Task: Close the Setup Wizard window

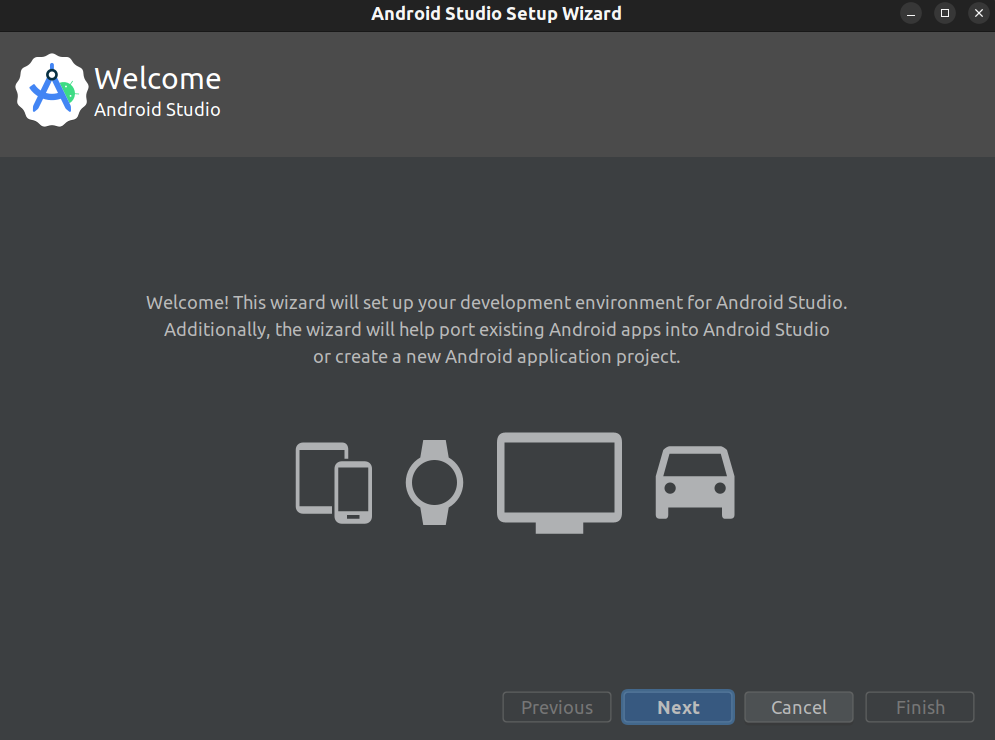Action: (x=979, y=13)
